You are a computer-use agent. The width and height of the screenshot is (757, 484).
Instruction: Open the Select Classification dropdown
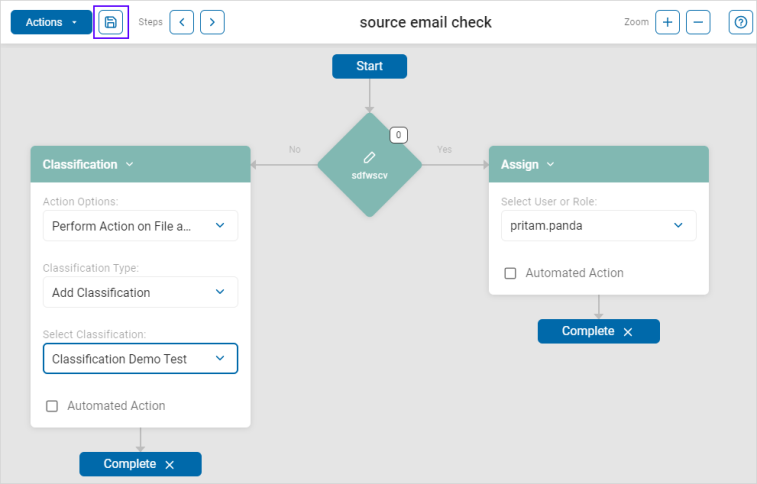140,359
